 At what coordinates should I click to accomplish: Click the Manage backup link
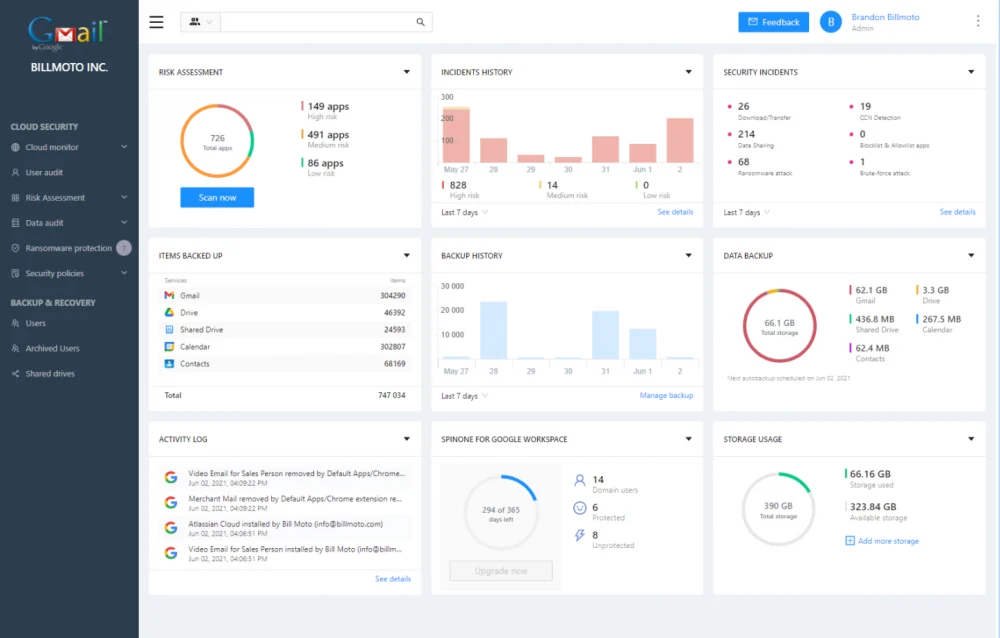pyautogui.click(x=666, y=396)
